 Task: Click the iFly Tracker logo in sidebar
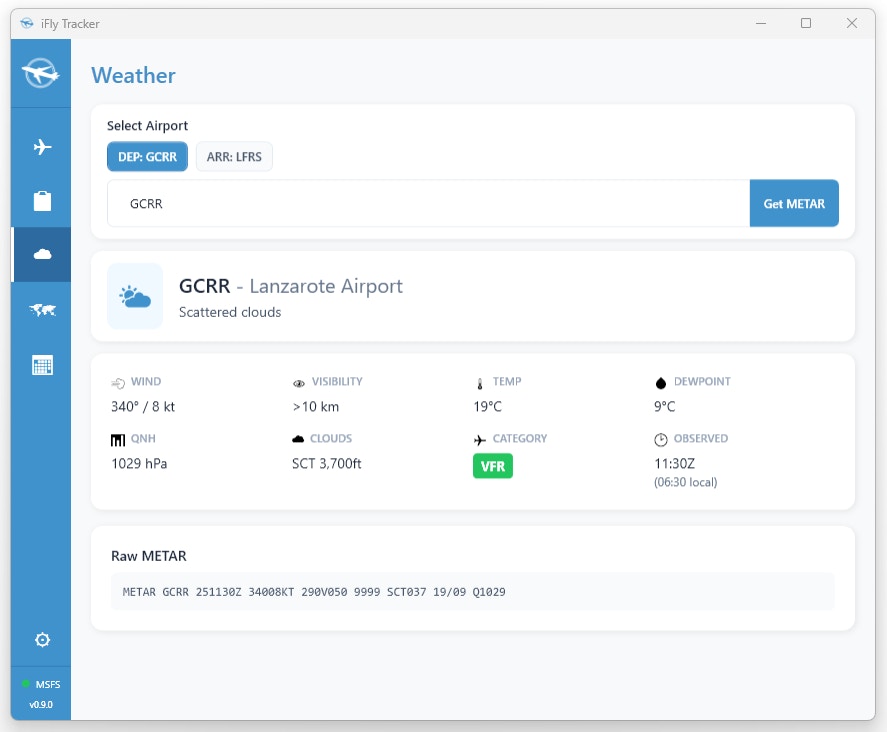[x=41, y=73]
